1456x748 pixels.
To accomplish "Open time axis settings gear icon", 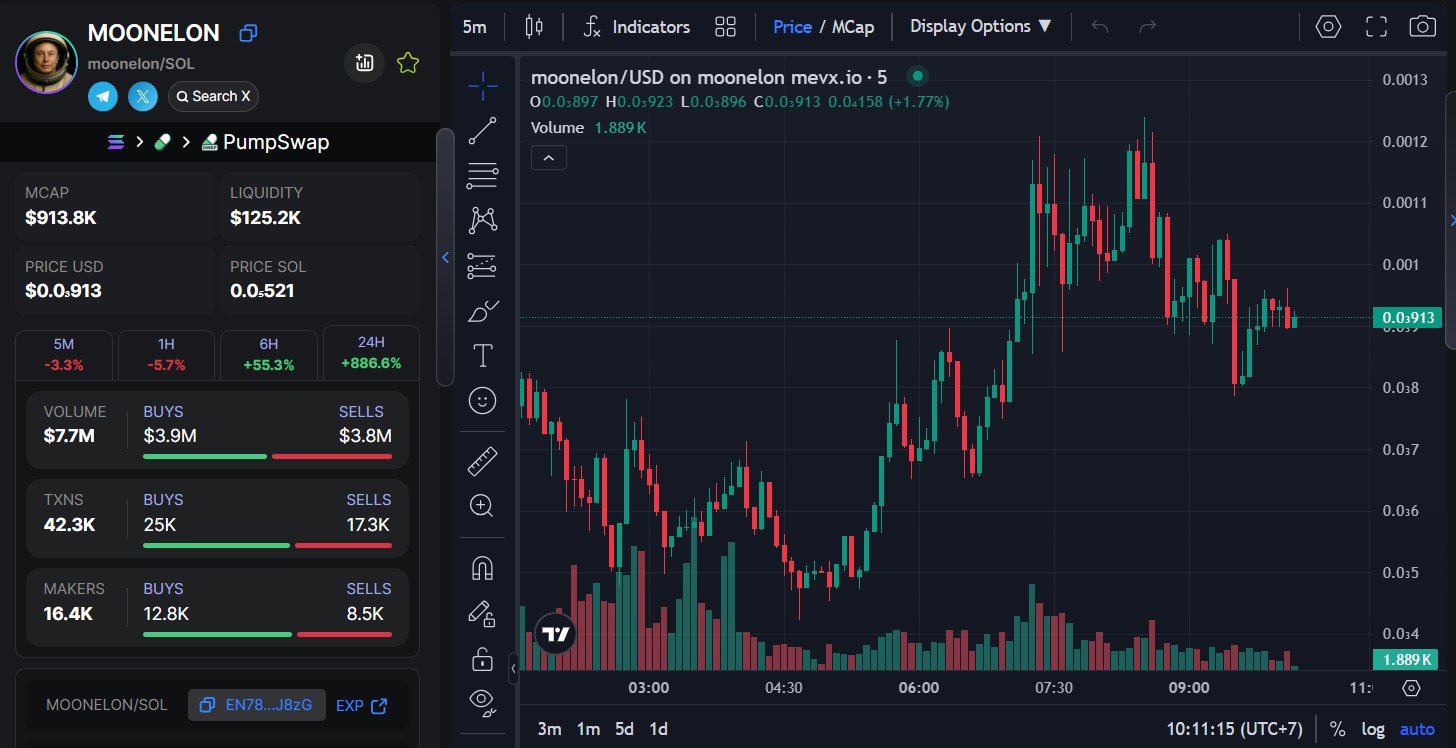I will point(1411,688).
